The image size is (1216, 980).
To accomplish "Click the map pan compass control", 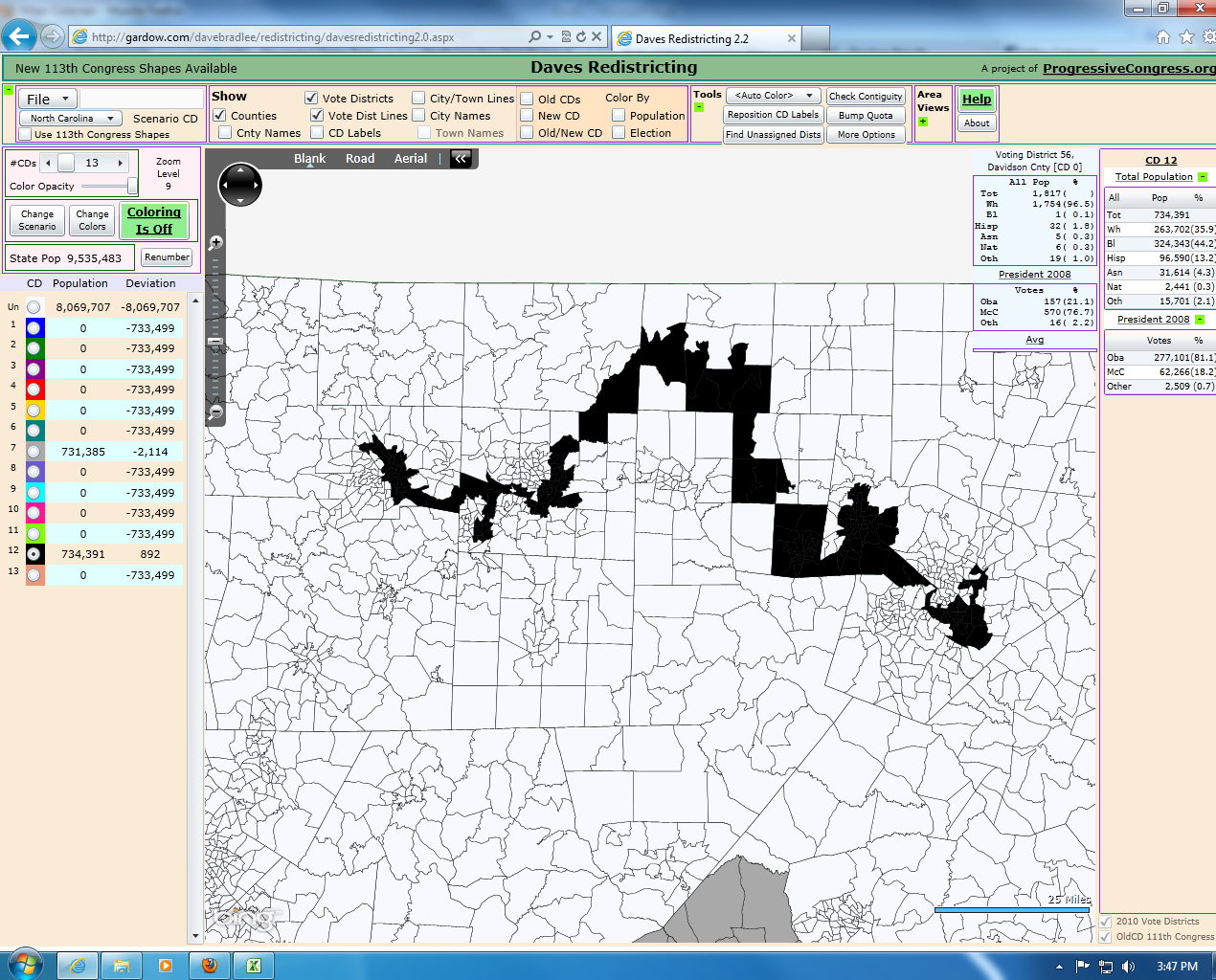I will coord(239,185).
